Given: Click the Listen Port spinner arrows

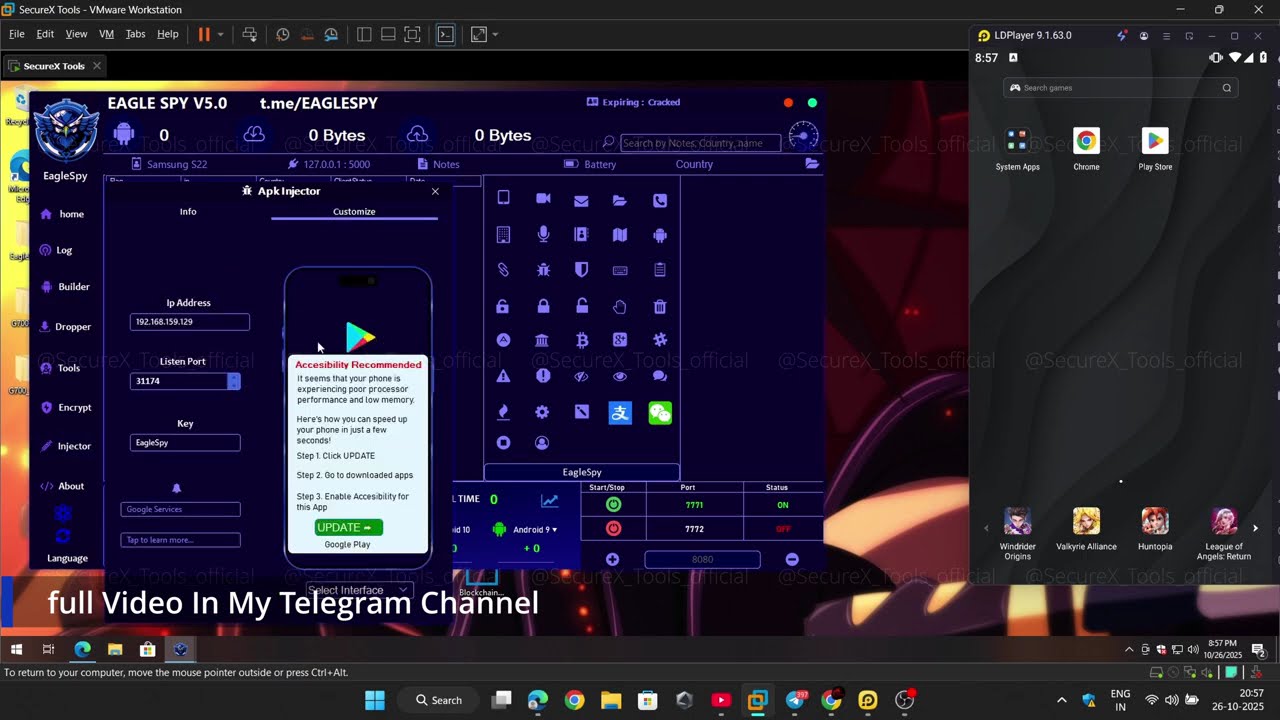Looking at the screenshot, I should pyautogui.click(x=234, y=381).
